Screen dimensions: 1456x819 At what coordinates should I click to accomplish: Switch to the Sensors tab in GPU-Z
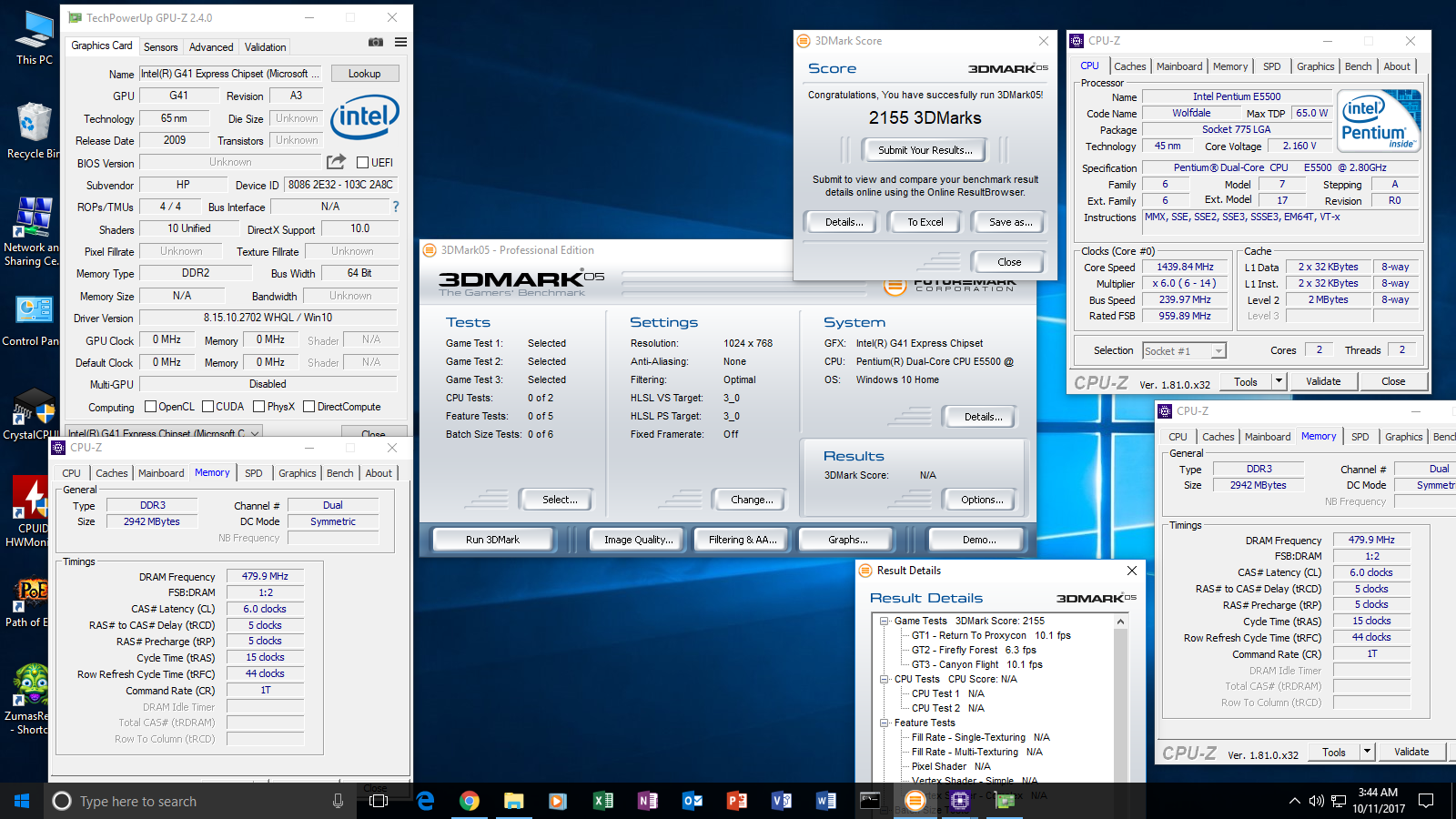[160, 46]
